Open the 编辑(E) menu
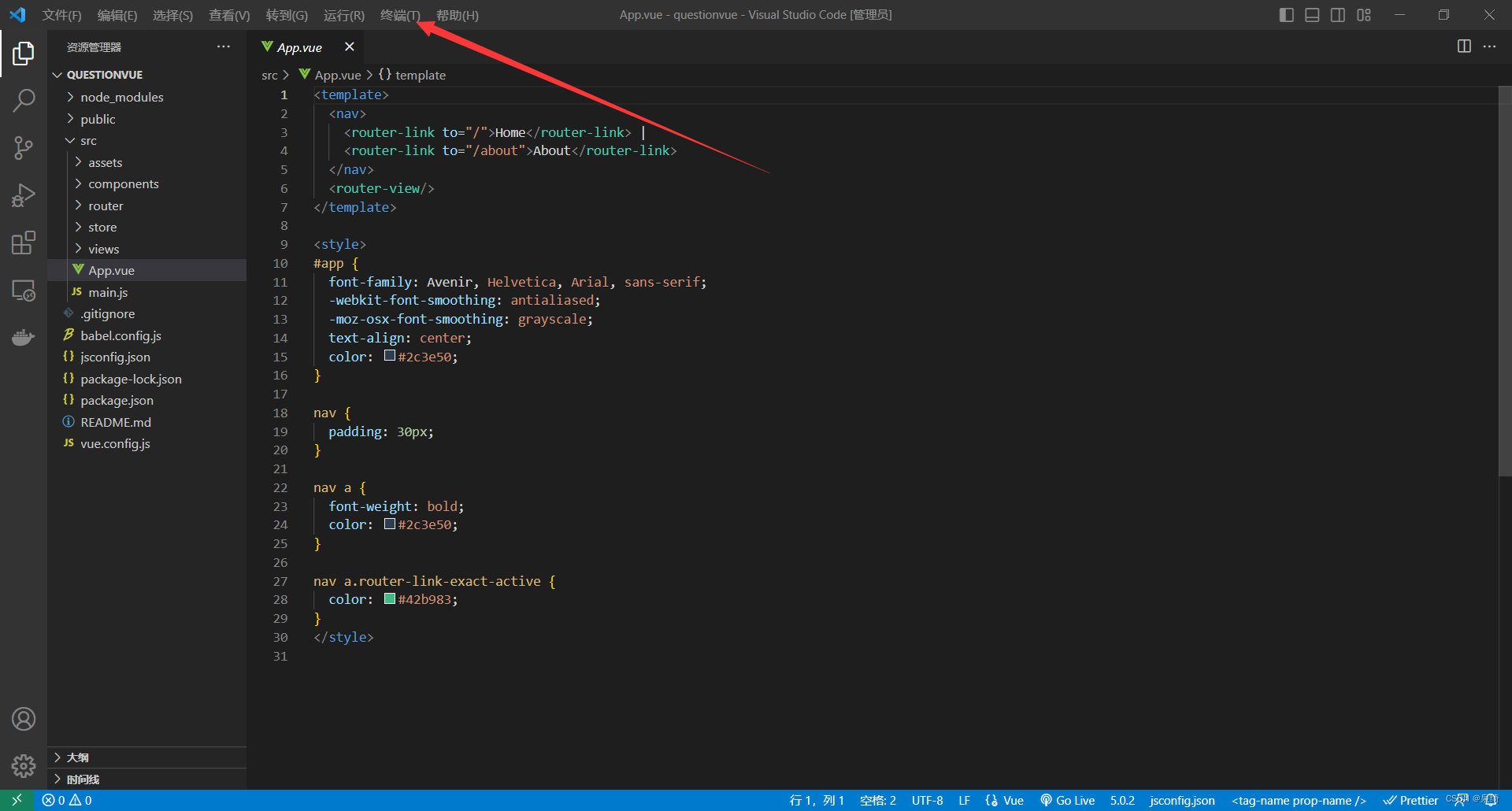The width and height of the screenshot is (1512, 811). (117, 15)
